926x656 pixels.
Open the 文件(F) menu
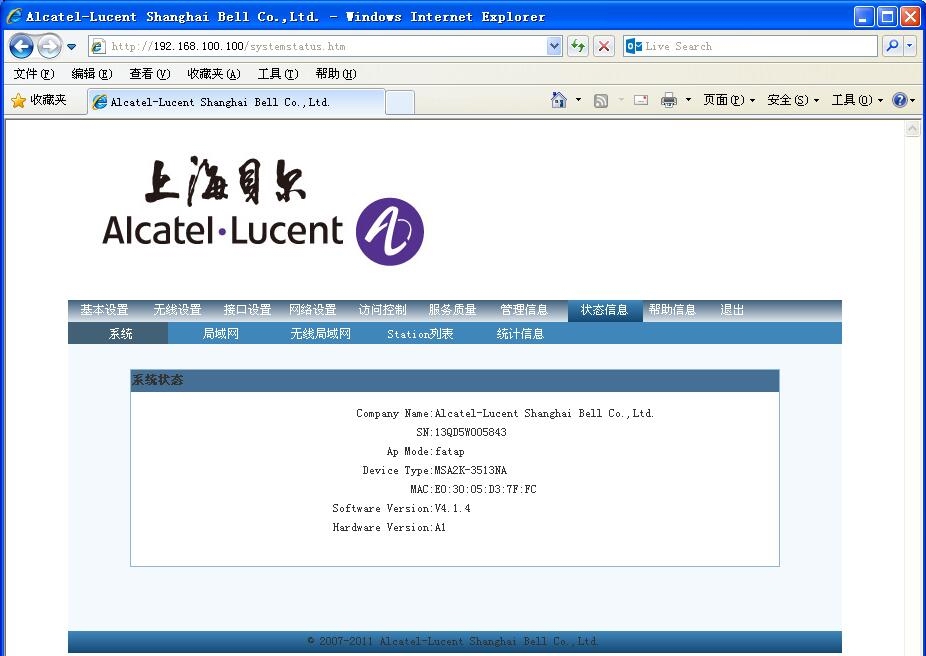[34, 74]
